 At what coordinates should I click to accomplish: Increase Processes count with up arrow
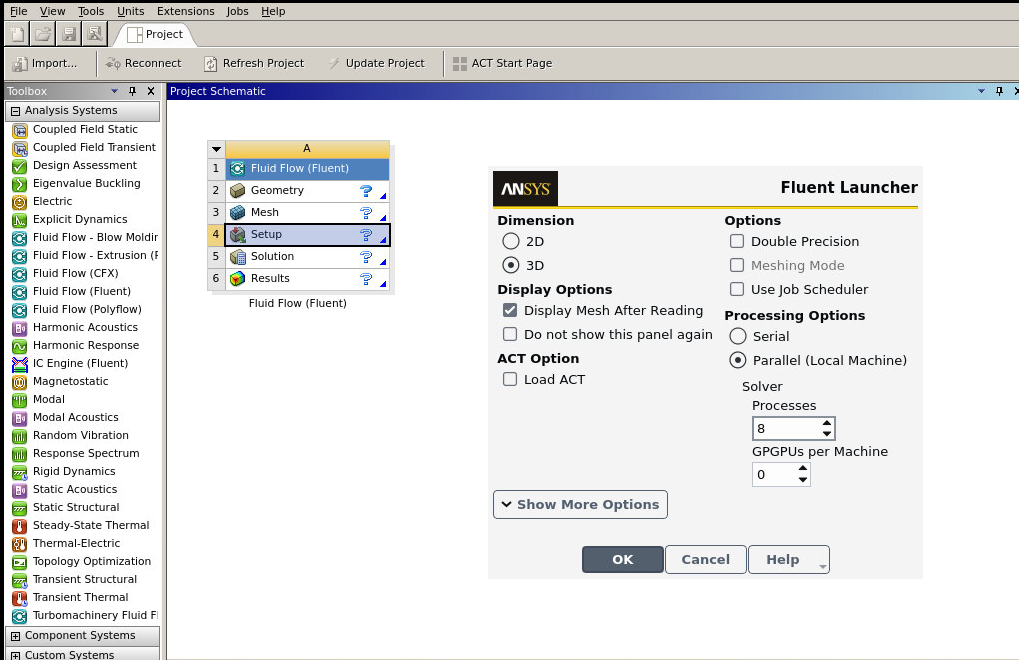pyautogui.click(x=827, y=424)
